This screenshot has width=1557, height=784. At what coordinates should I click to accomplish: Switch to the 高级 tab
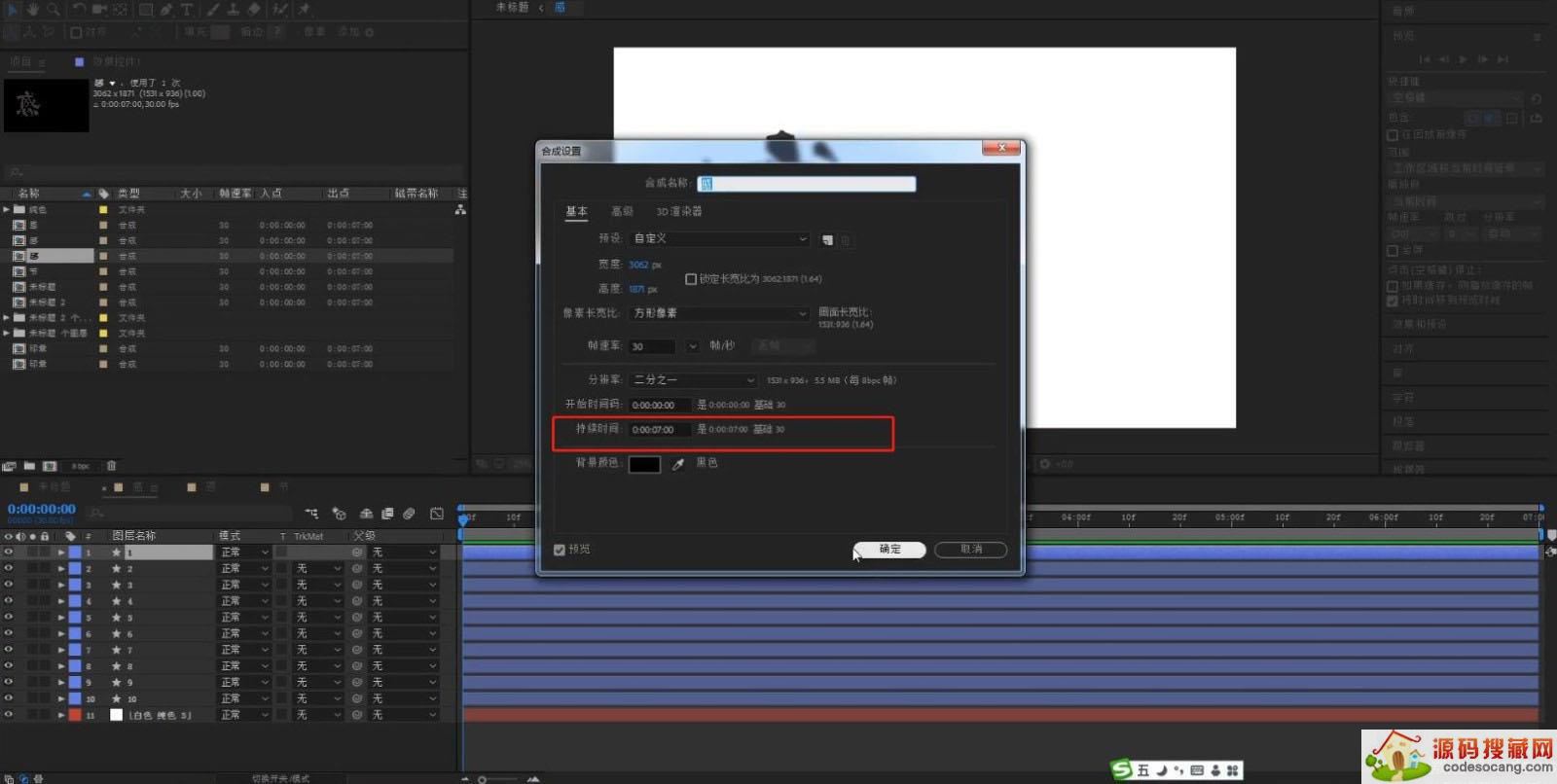click(x=622, y=211)
